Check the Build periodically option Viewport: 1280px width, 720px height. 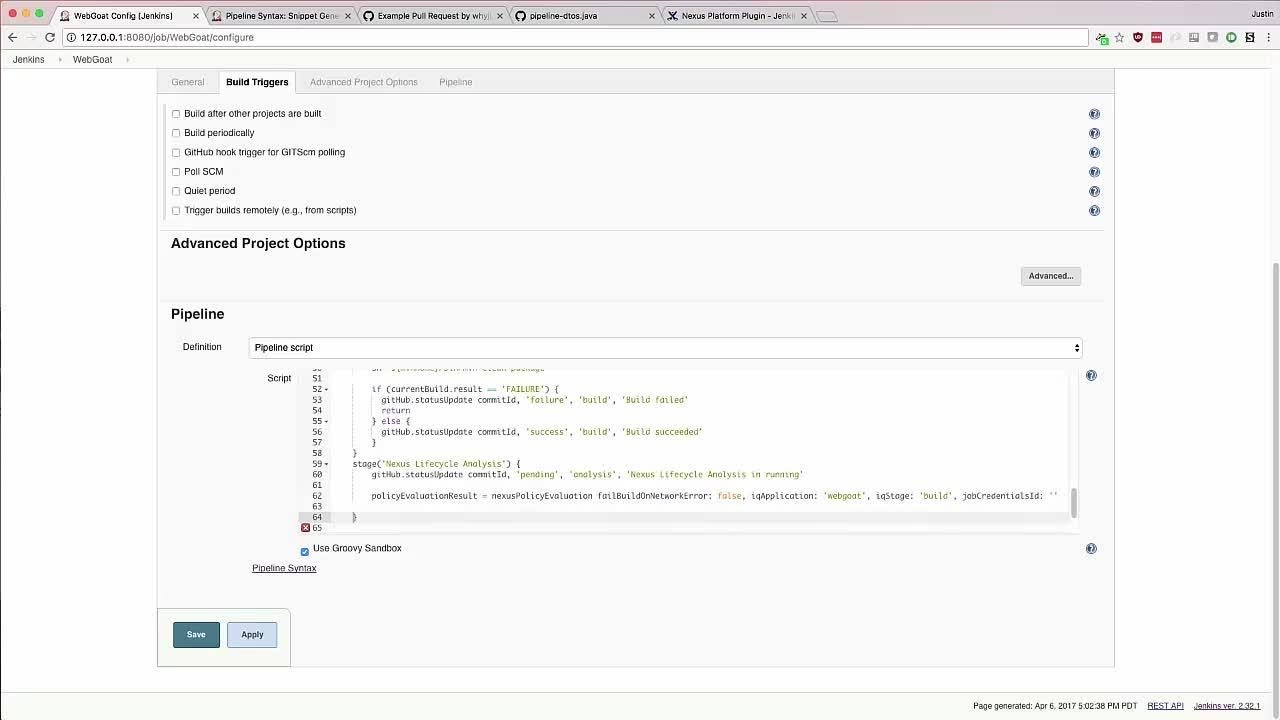tap(176, 133)
